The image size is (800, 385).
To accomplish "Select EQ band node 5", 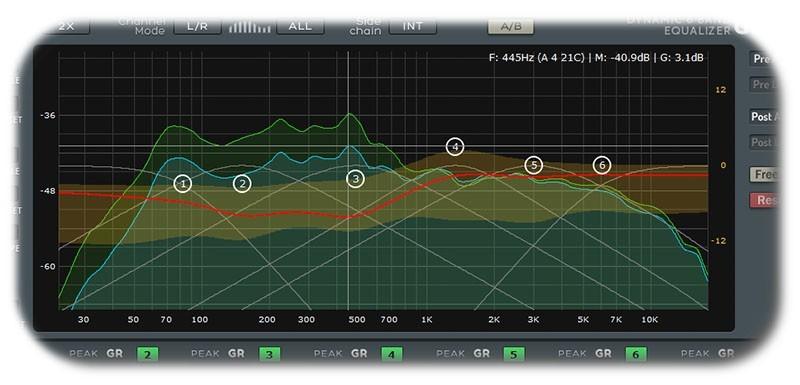I will 534,165.
